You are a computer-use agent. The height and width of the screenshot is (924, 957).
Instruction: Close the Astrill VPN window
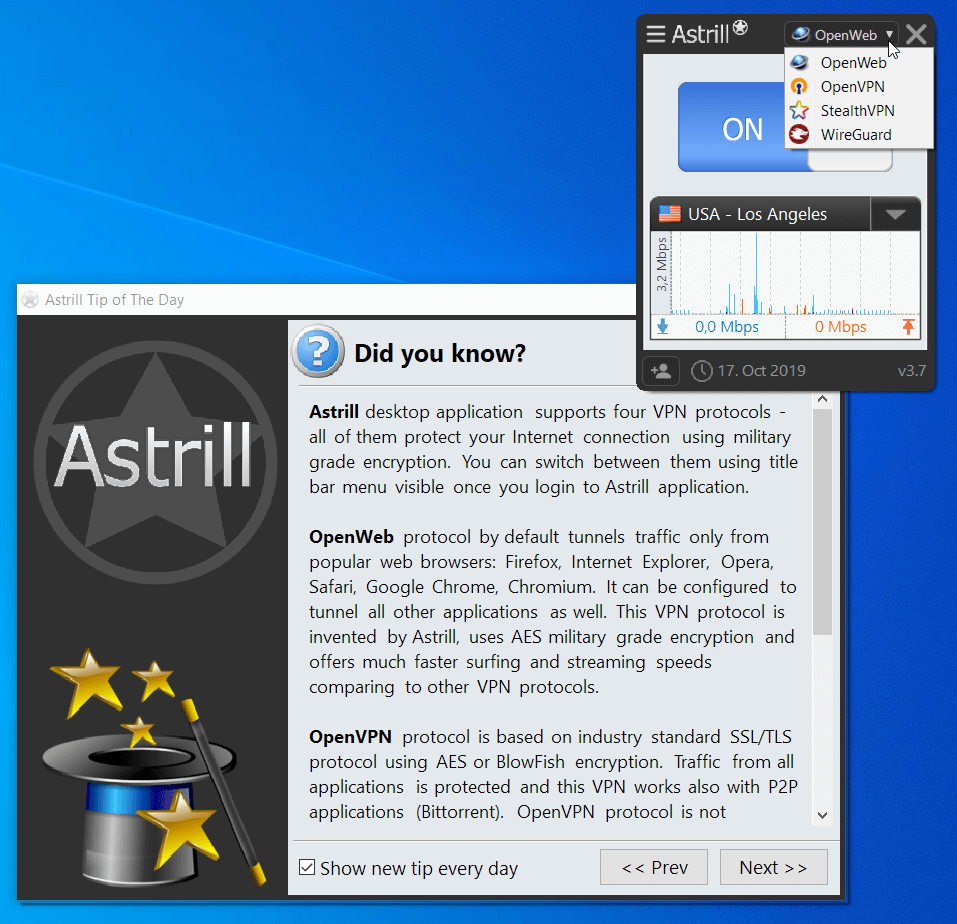point(916,34)
